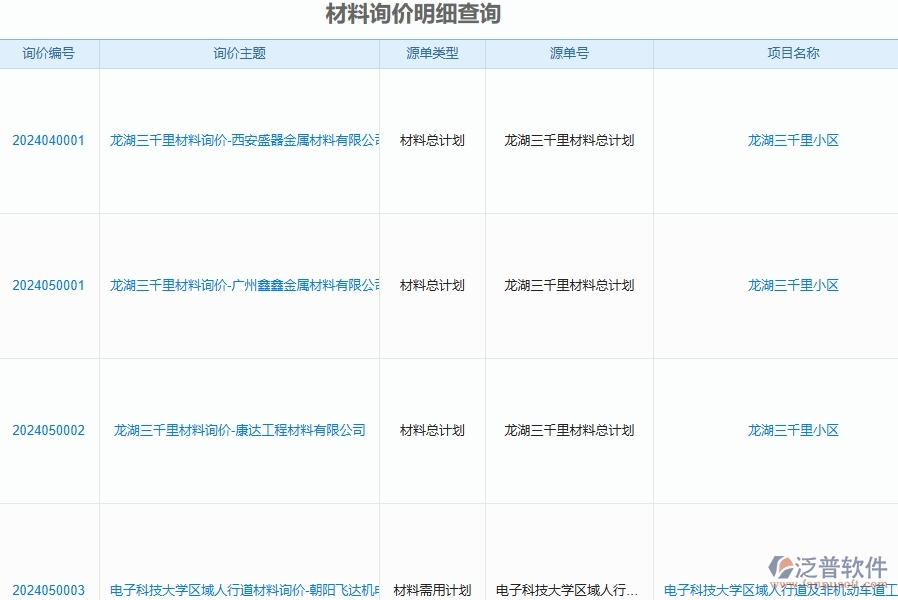The image size is (898, 600).
Task: Select 龙湖三千里材料总计划 in first row
Action: pos(568,140)
